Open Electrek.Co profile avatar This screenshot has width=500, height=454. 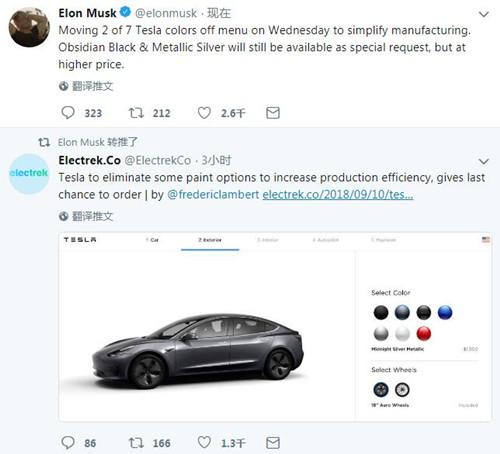[29, 174]
